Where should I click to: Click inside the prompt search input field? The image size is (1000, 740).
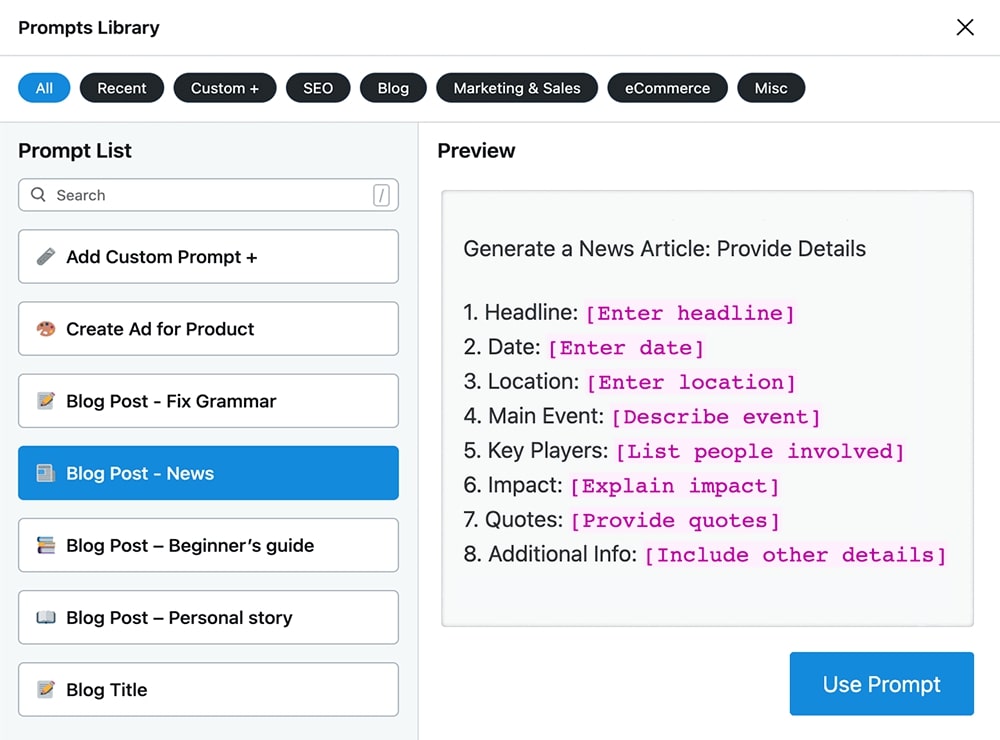point(200,195)
